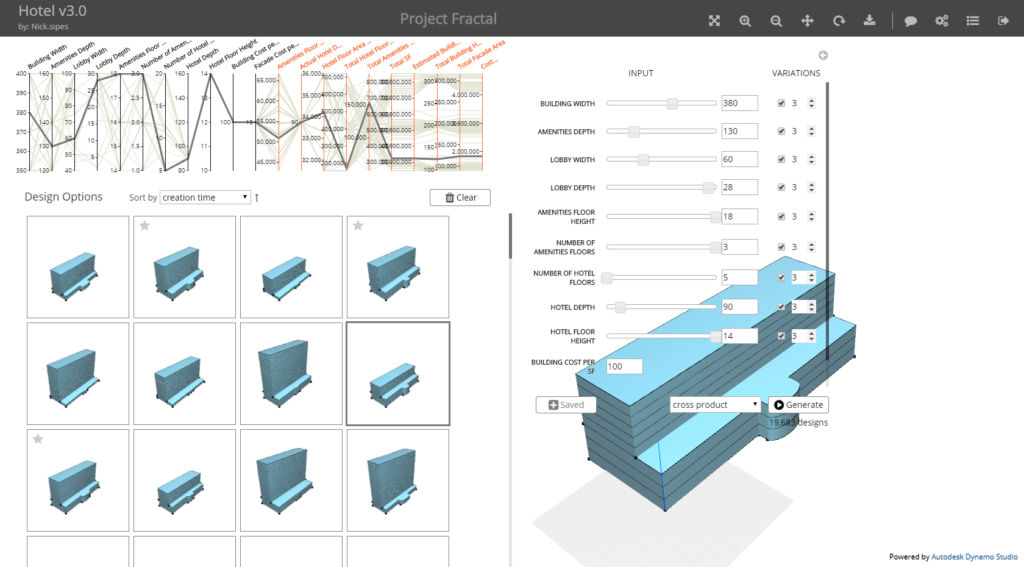1024x567 pixels.
Task: Select the tall building thumbnail in second row
Action: click(291, 374)
